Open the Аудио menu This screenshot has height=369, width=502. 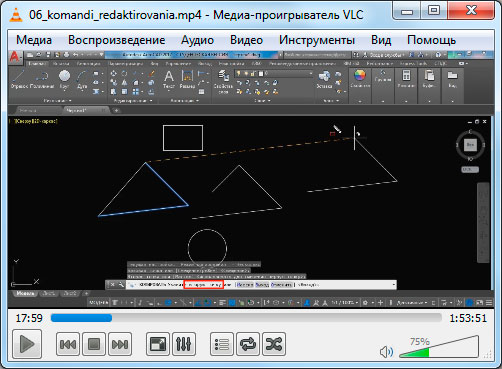197,40
